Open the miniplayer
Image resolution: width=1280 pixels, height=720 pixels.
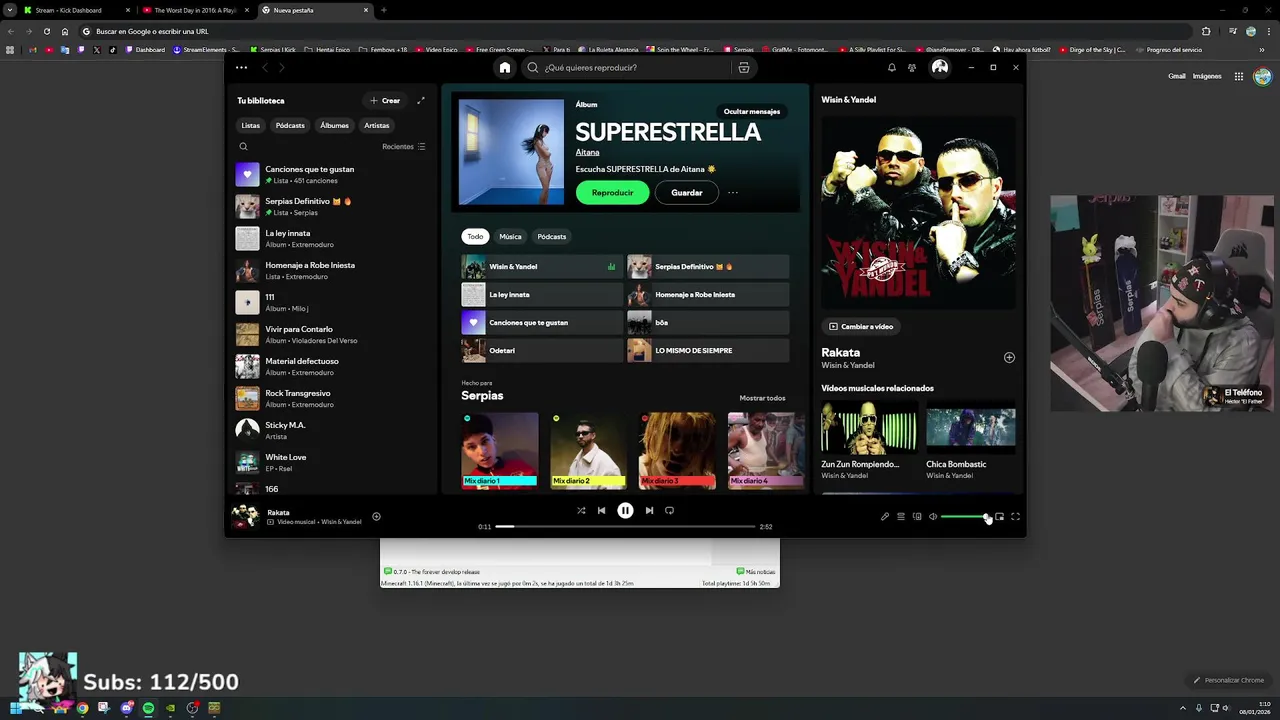(999, 516)
